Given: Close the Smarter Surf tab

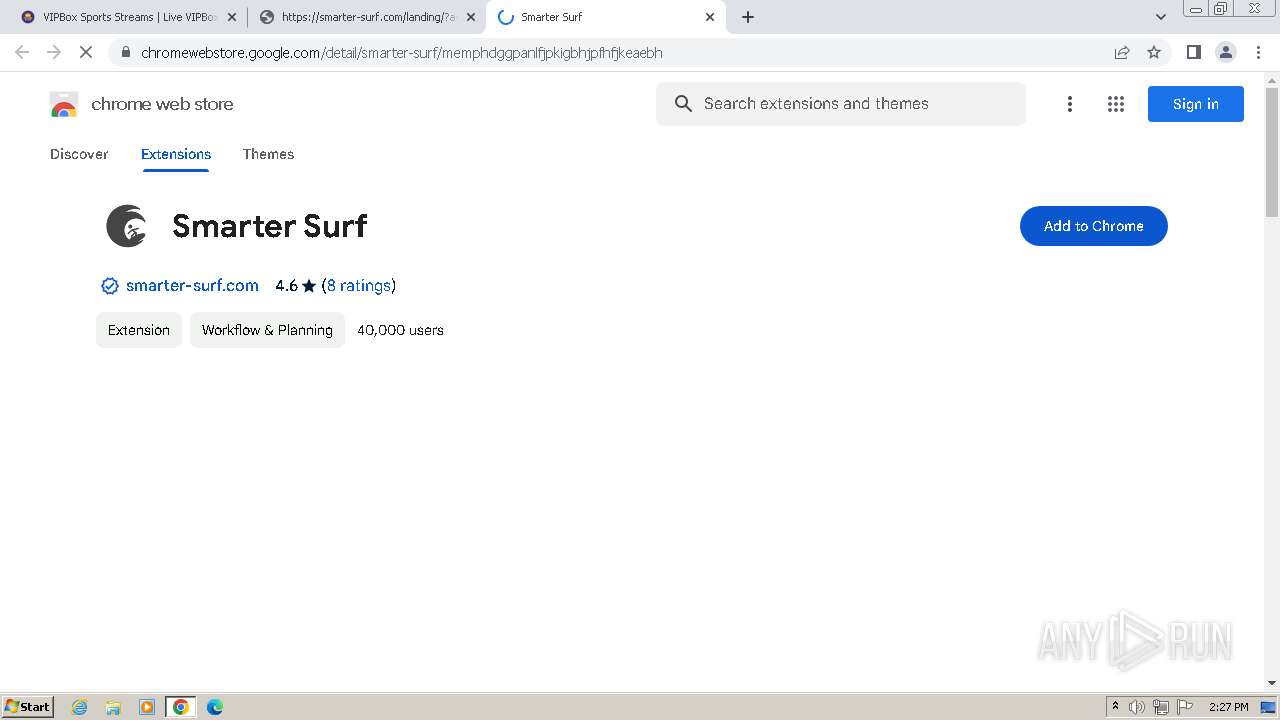Looking at the screenshot, I should click(710, 17).
